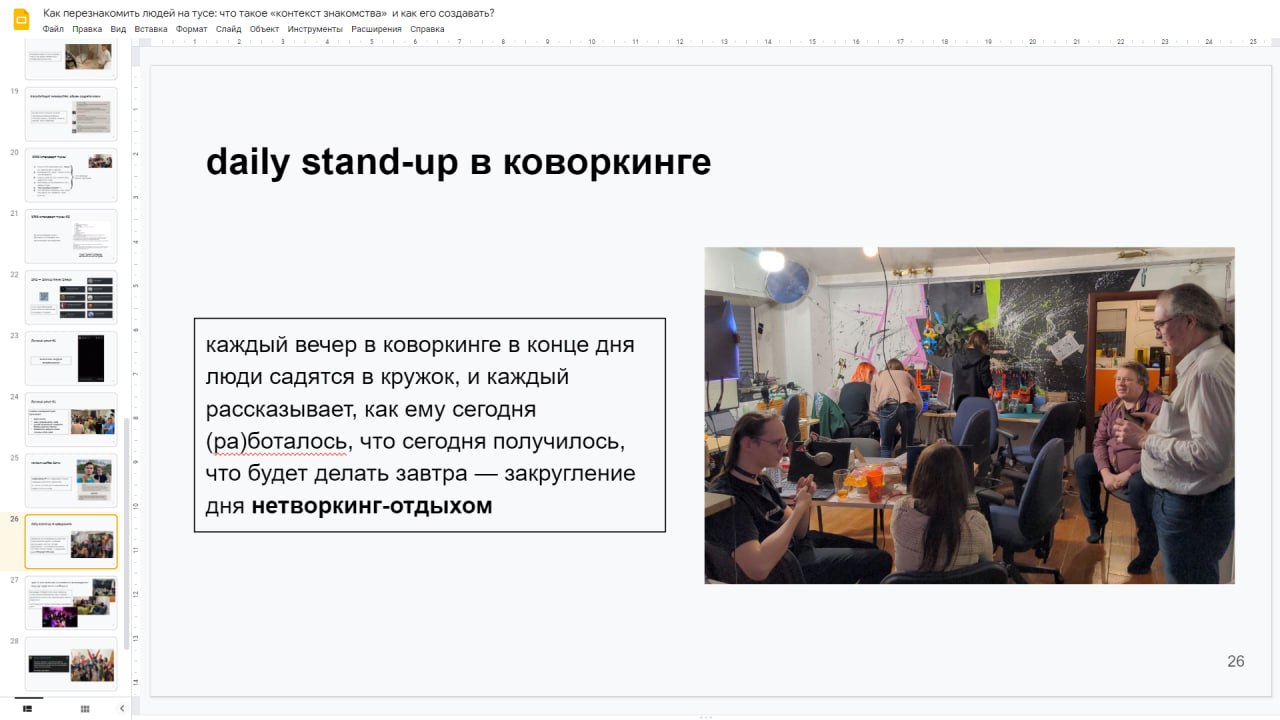This screenshot has width=1280, height=720.
Task: Open the Расширения menu
Action: pos(376,29)
